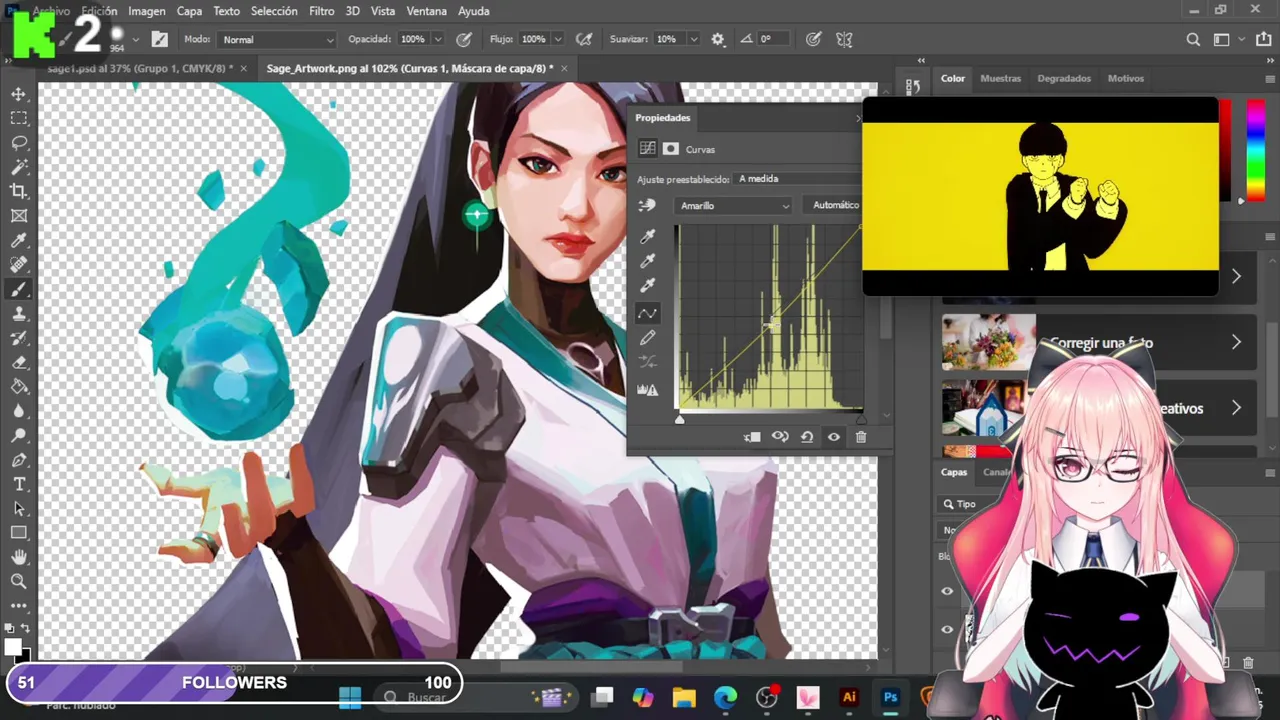Select the Eraser tool
Viewport: 1280px width, 720px height.
[x=19, y=362]
